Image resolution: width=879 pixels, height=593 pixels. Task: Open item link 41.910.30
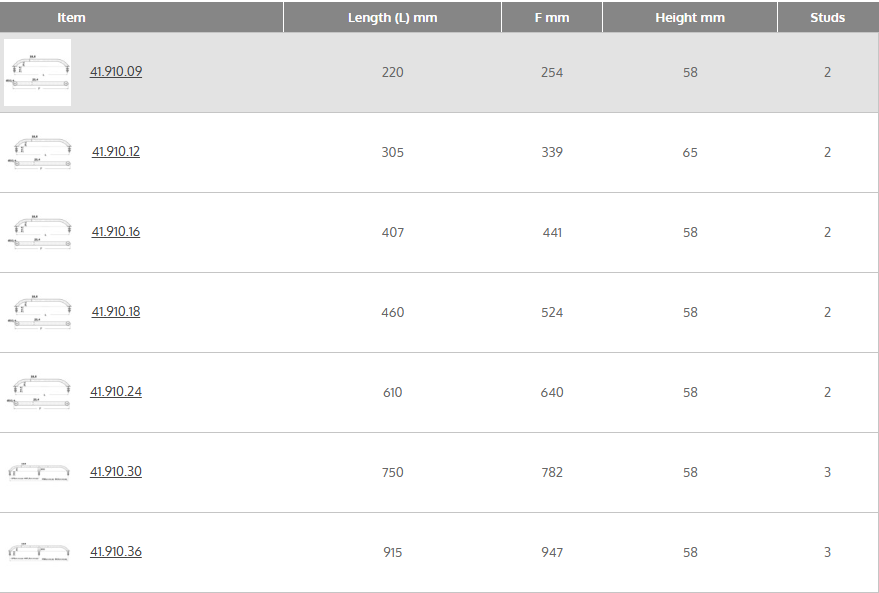[116, 472]
